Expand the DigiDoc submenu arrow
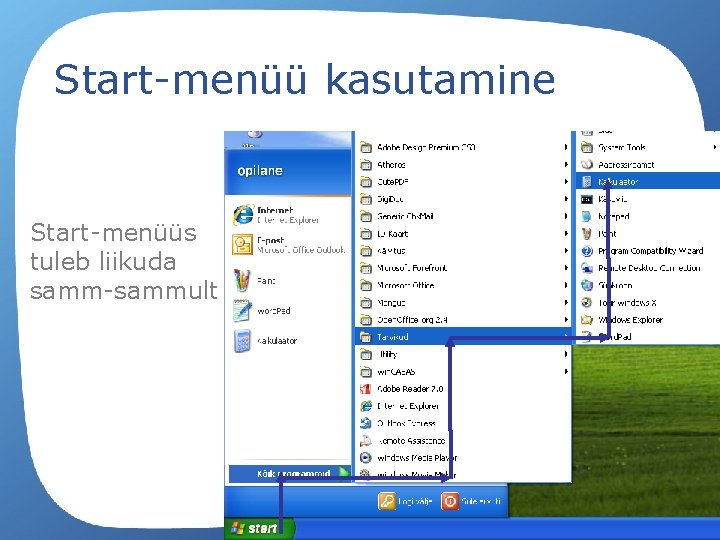Screen dimensions: 720x540 pos(566,199)
